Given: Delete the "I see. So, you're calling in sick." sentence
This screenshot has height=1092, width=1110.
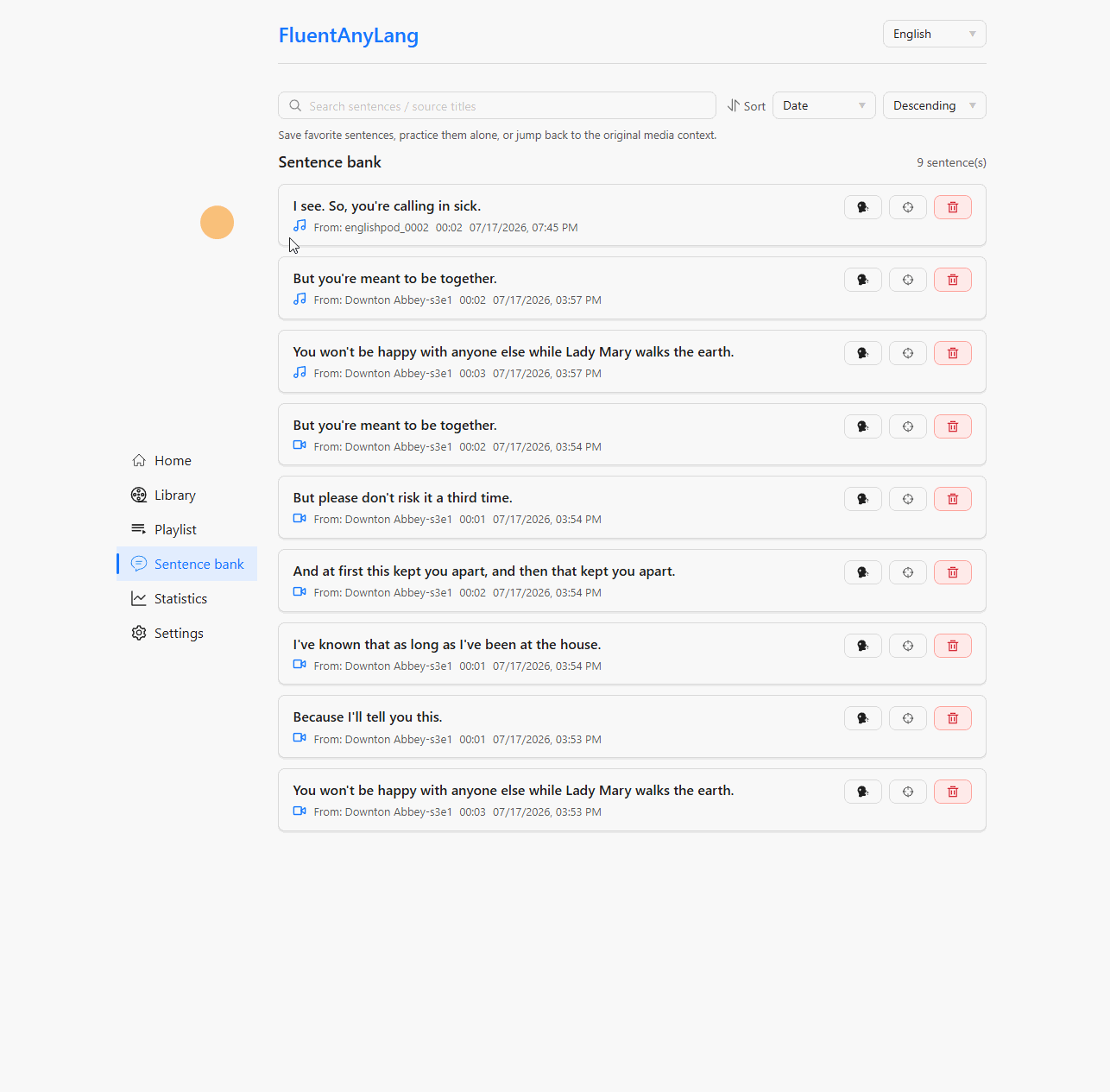Looking at the screenshot, I should 953,207.
